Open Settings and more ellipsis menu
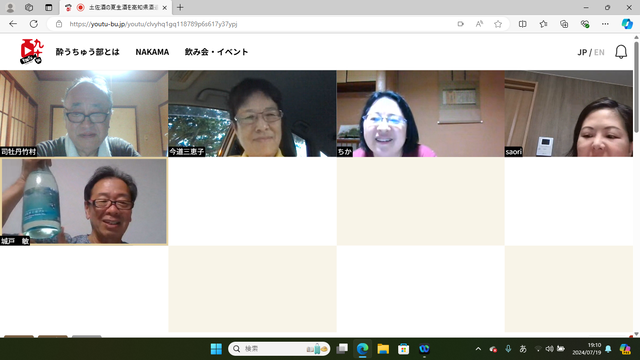This screenshot has height=360, width=640. (605, 24)
